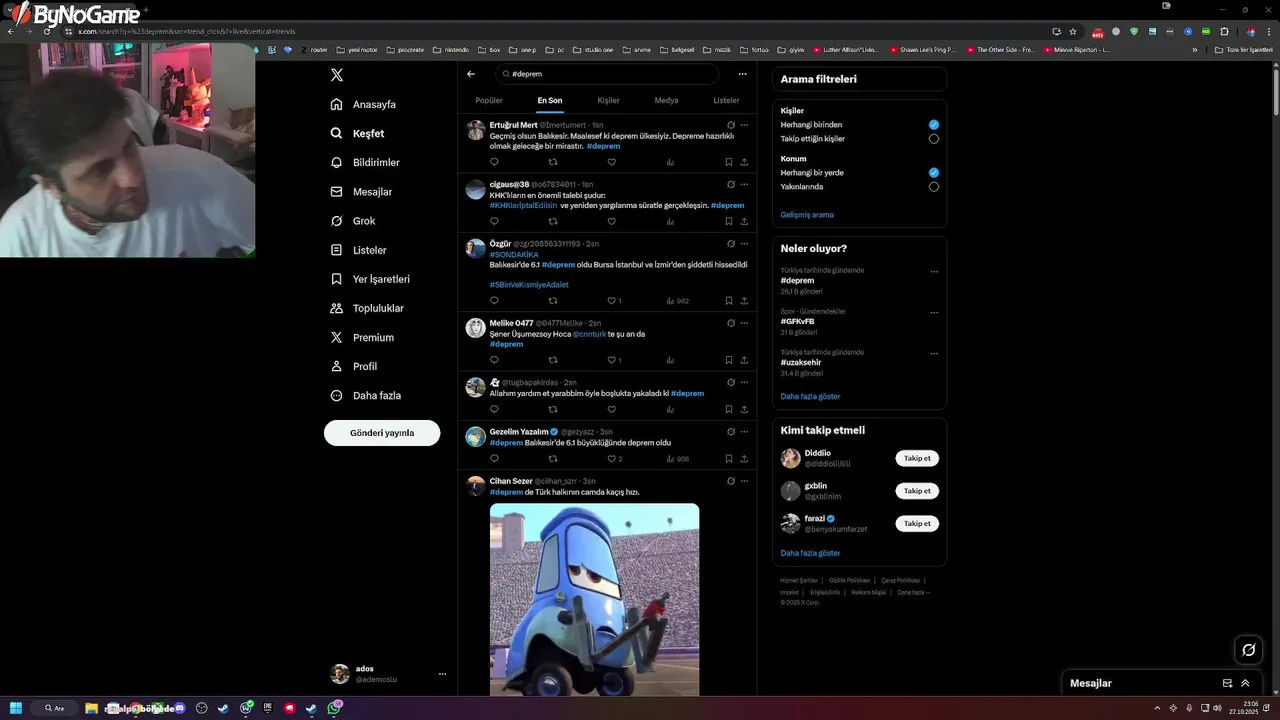The height and width of the screenshot is (720, 1280).
Task: Open Windows taskbar search box
Action: (56, 708)
